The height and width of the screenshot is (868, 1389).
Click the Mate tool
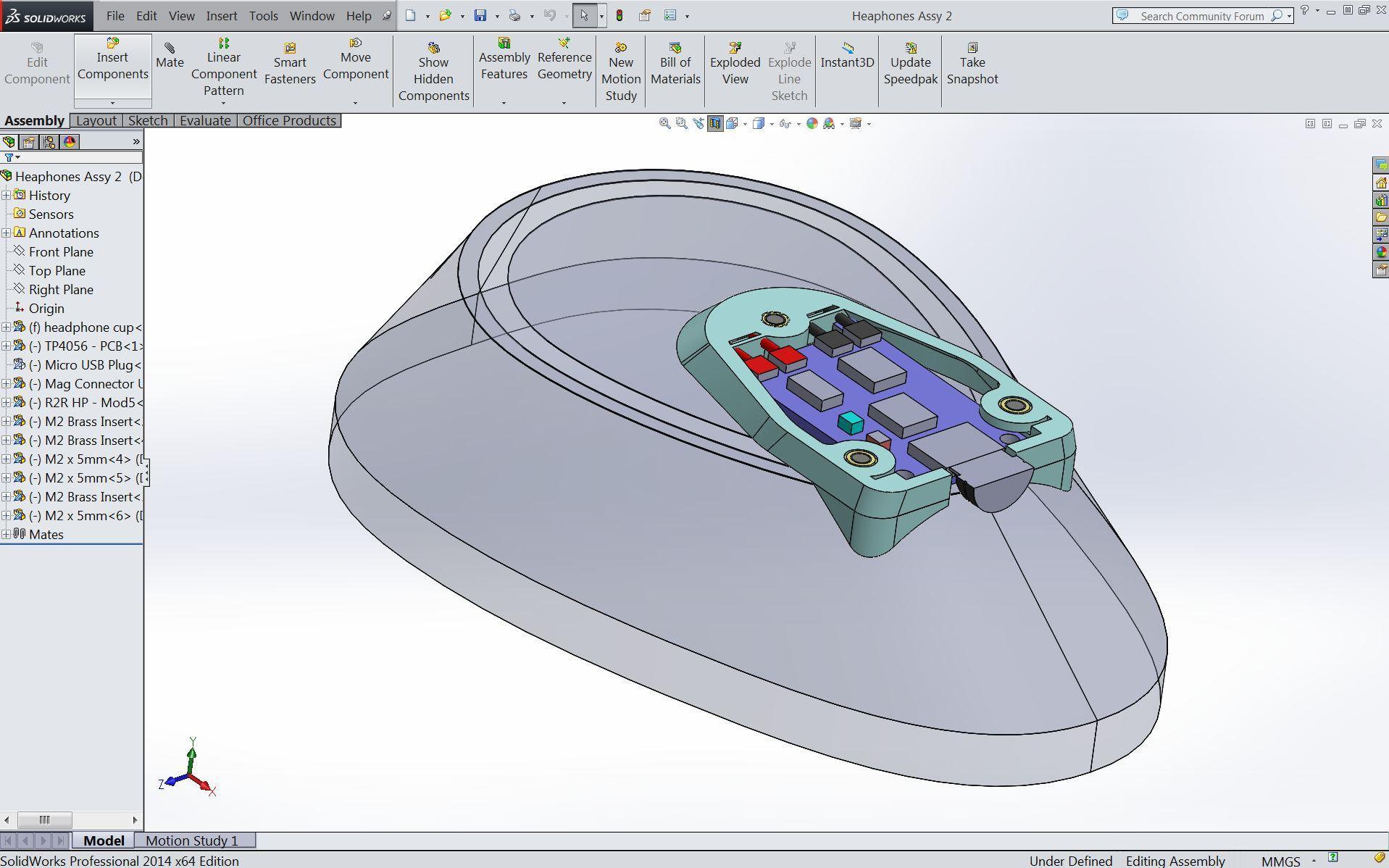point(170,56)
